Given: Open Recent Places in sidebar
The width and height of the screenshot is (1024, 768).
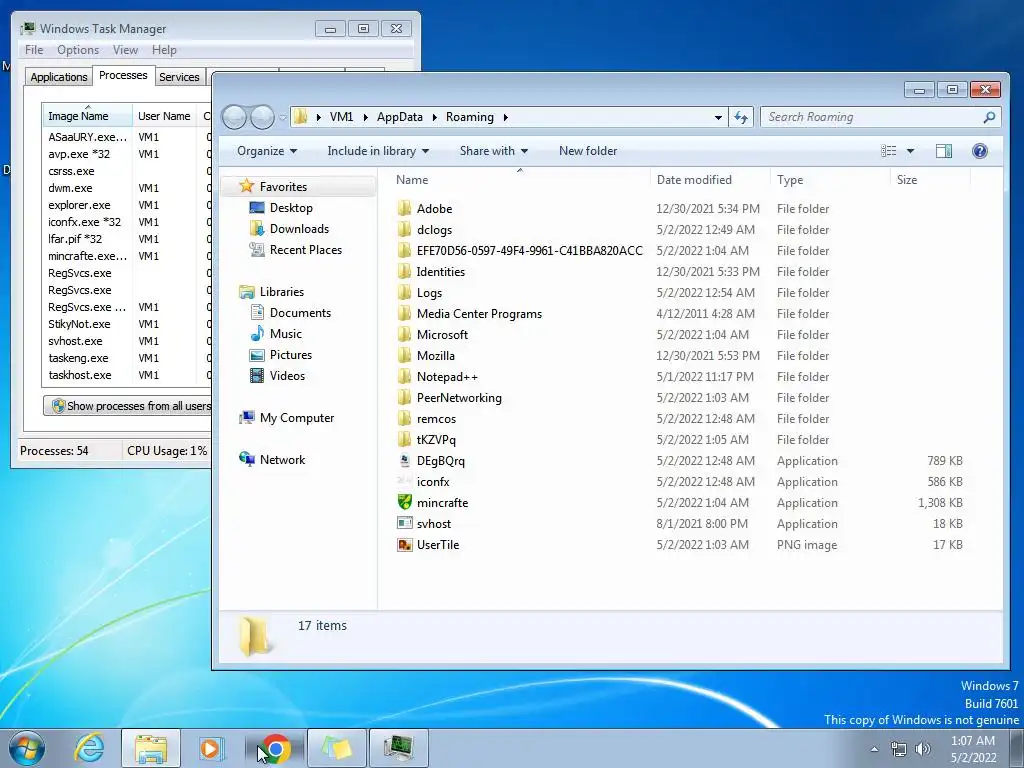Looking at the screenshot, I should click(x=295, y=249).
